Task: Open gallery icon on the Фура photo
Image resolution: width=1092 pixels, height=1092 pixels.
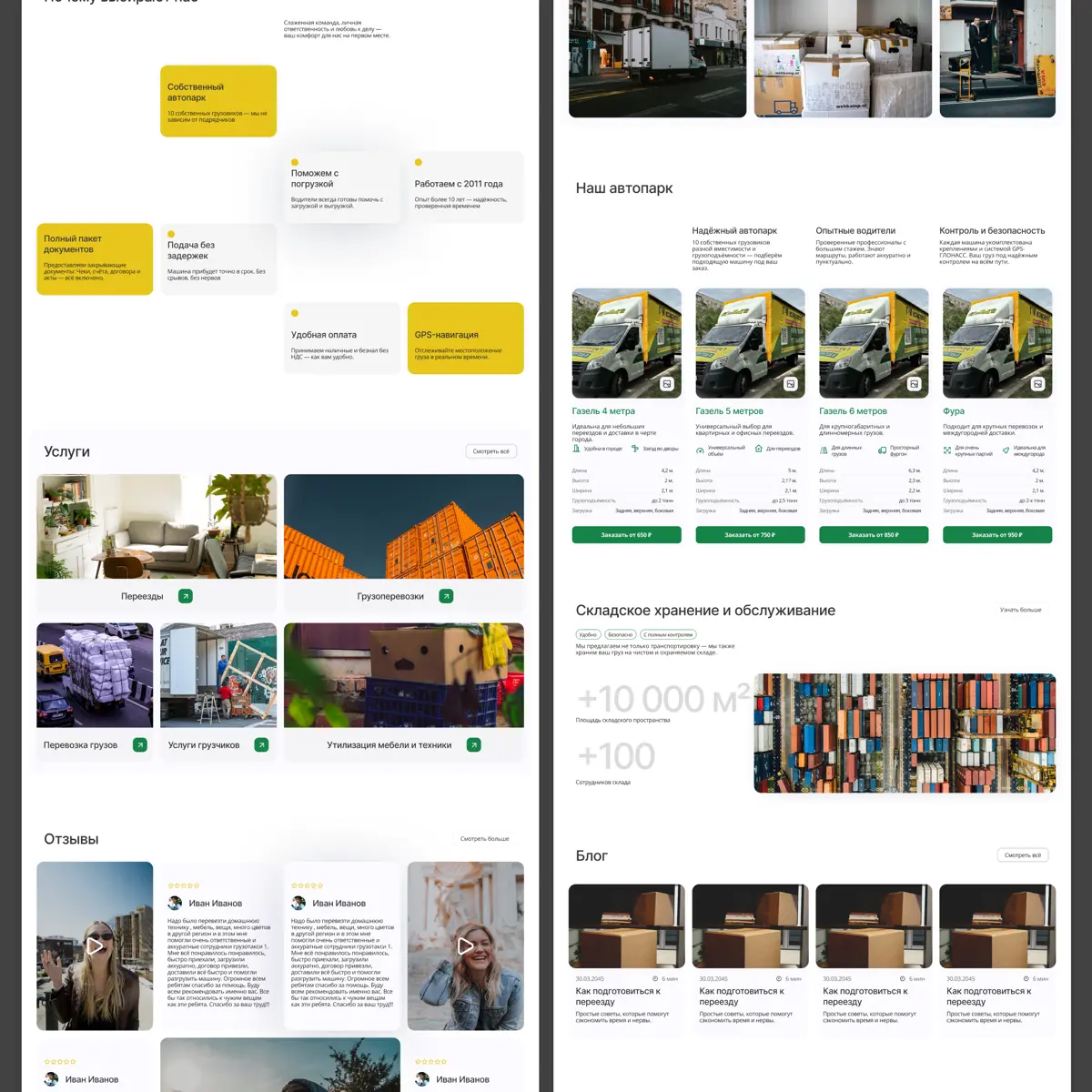Action: coord(1037,384)
